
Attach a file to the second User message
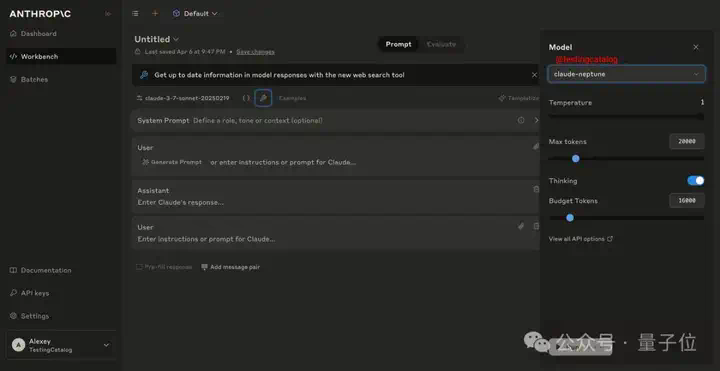pos(521,226)
